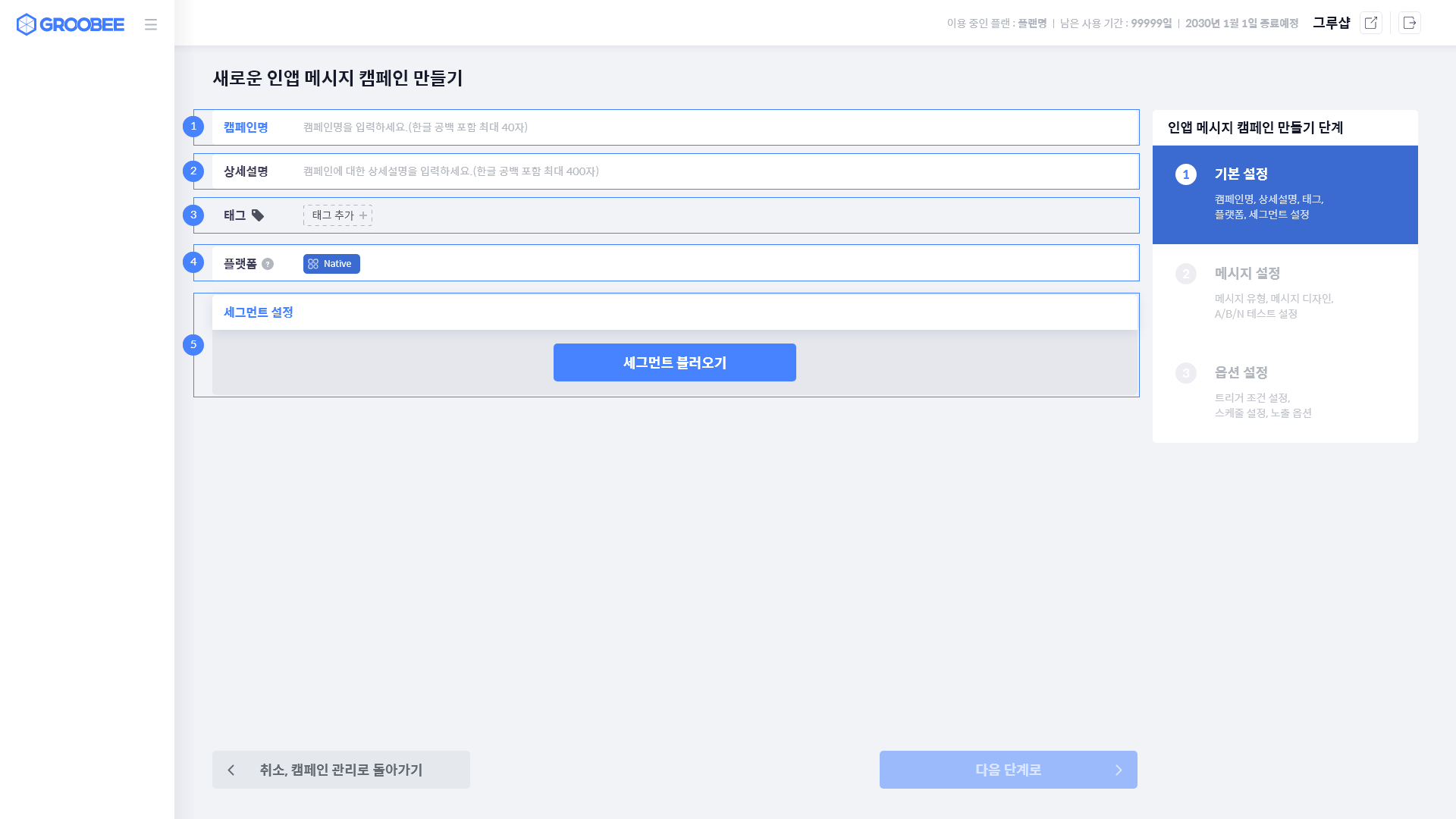Viewport: 1456px width, 819px height.
Task: Click the 세그먼트 불러오기 button
Action: 674,362
